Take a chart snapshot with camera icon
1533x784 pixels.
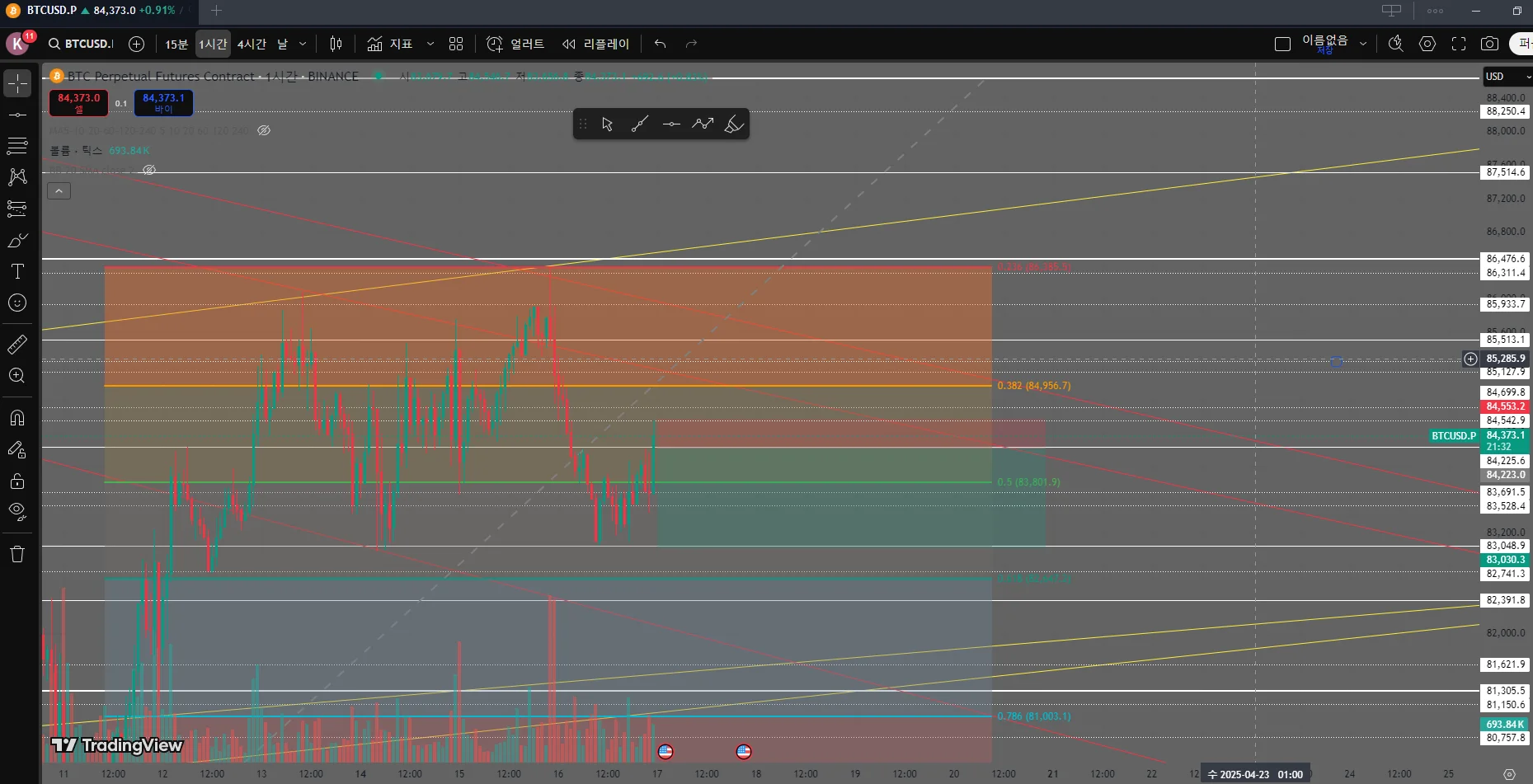coord(1489,44)
